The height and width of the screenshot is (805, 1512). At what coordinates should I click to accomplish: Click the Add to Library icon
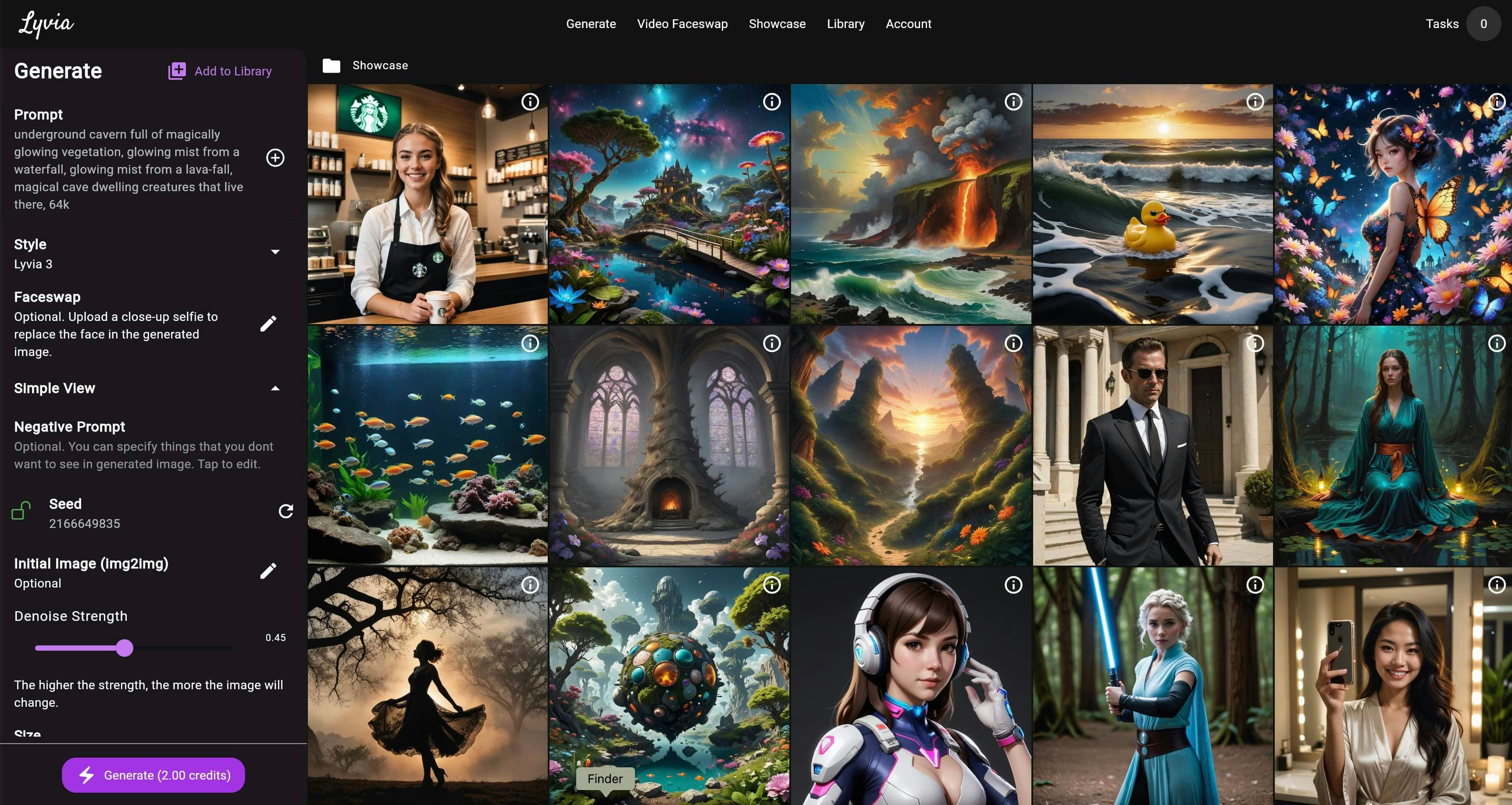coord(177,71)
